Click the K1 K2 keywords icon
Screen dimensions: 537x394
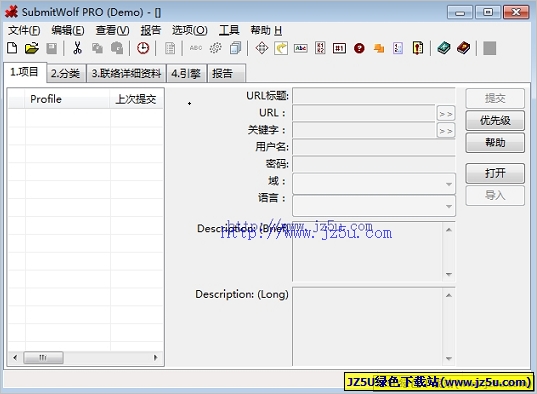pyautogui.click(x=320, y=48)
